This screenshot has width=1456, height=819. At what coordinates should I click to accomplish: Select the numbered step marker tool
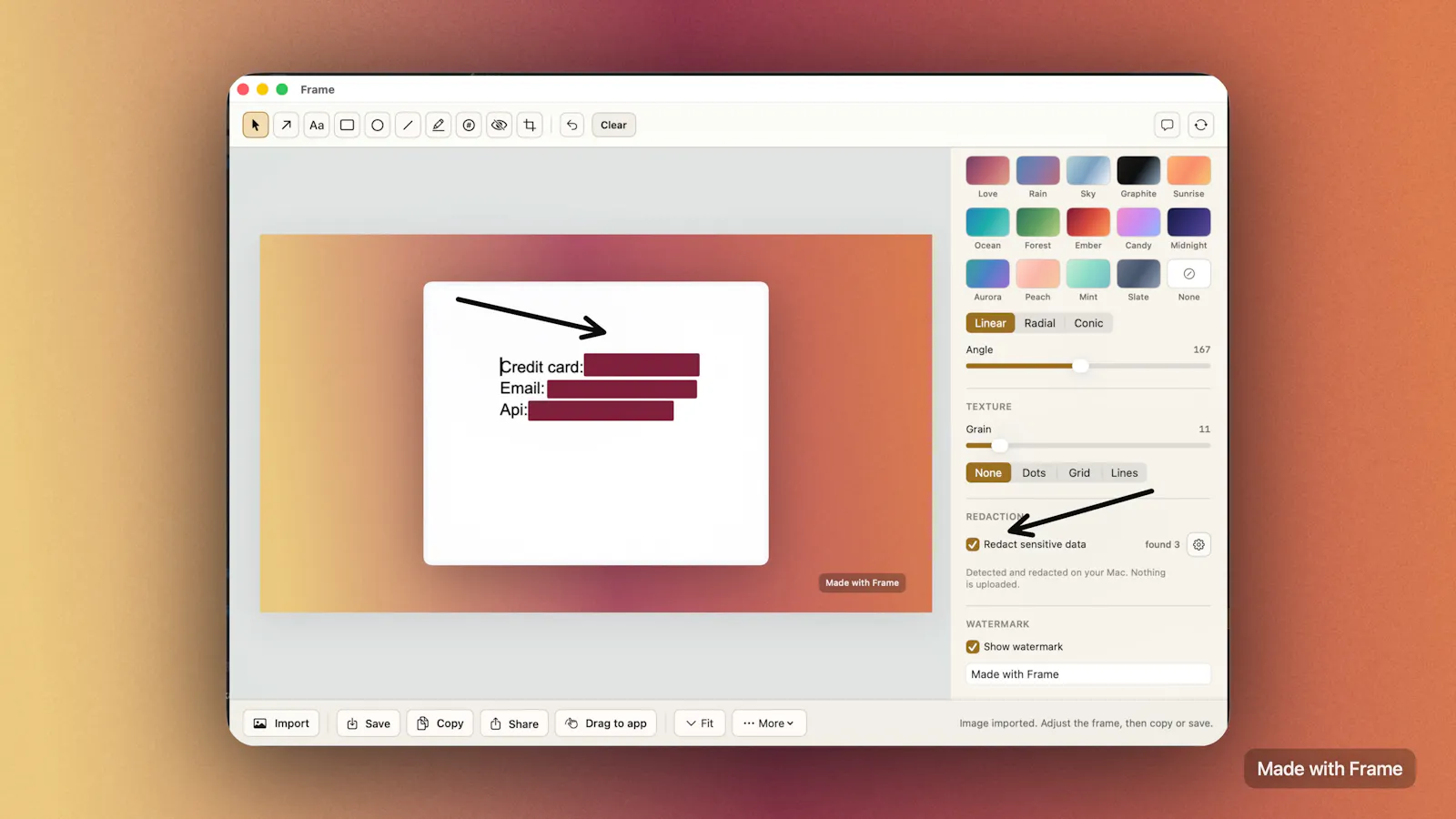tap(469, 125)
